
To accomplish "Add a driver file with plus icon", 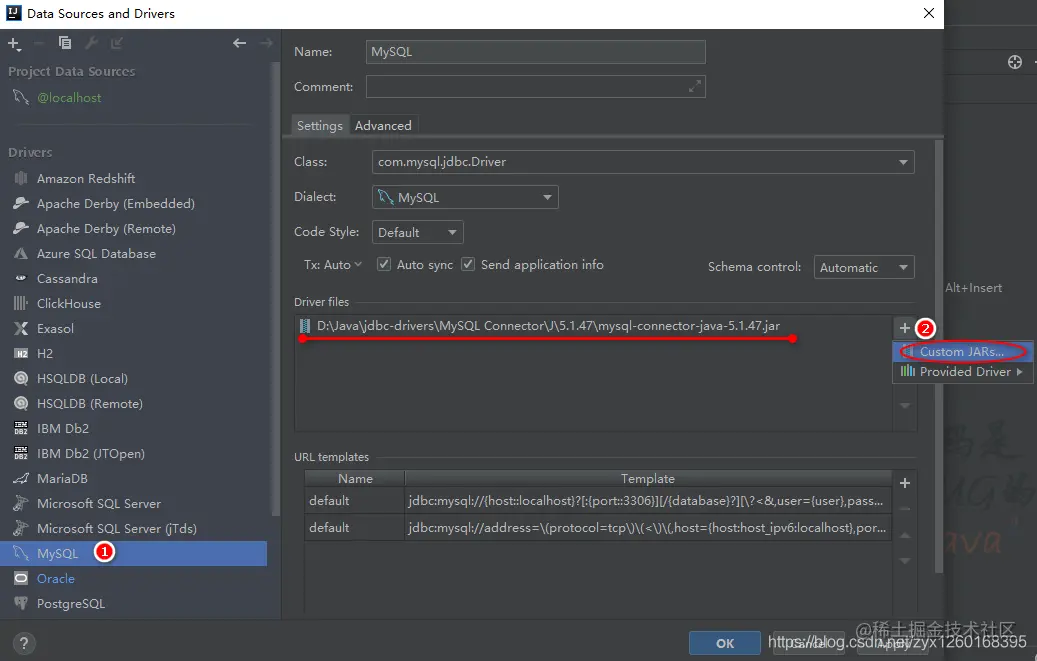I will [x=904, y=328].
